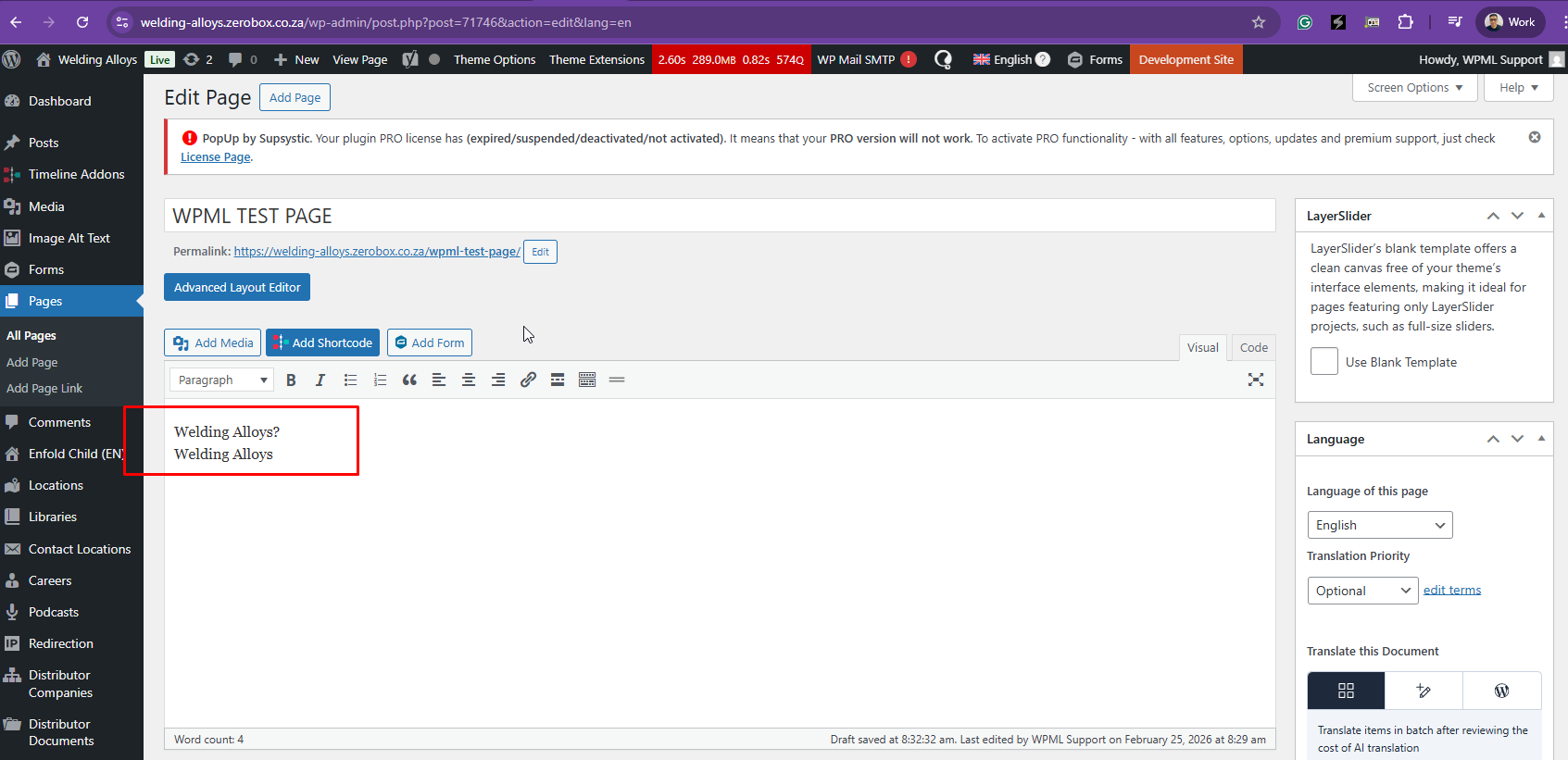Insert a bulleted list
This screenshot has width=1568, height=760.
click(x=350, y=380)
